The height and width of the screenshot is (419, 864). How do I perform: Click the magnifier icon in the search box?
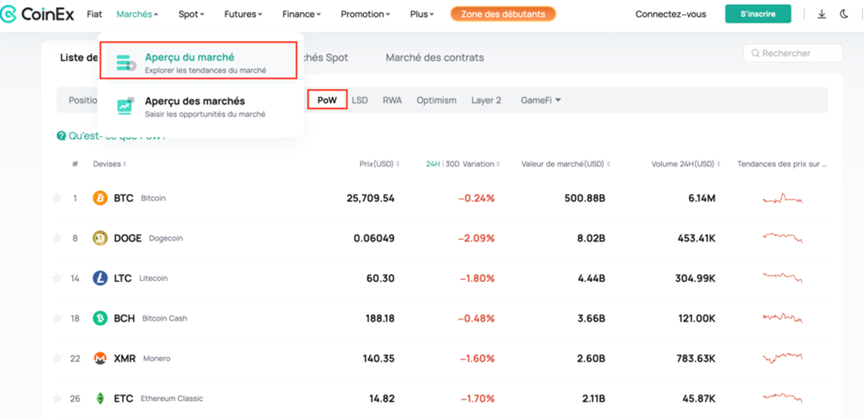pos(755,53)
